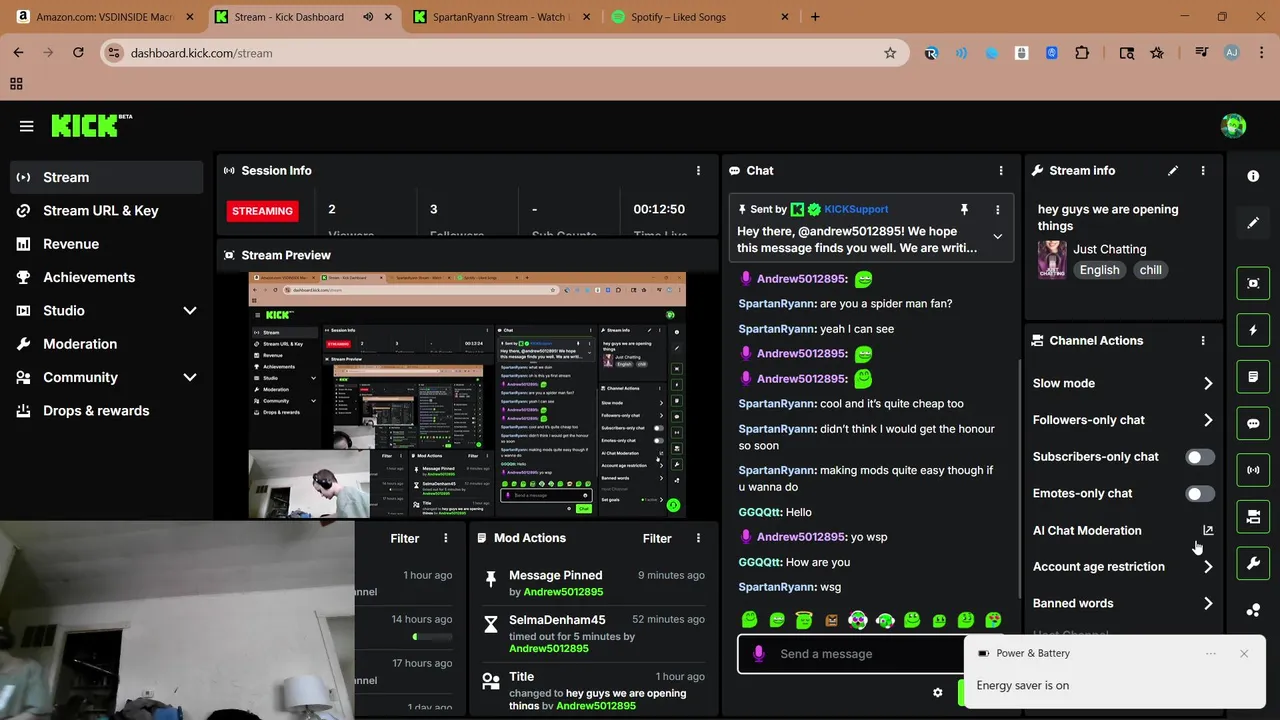Viewport: 1280px width, 720px height.
Task: Open the hamburger menu beside the Kick logo
Action: point(26,126)
